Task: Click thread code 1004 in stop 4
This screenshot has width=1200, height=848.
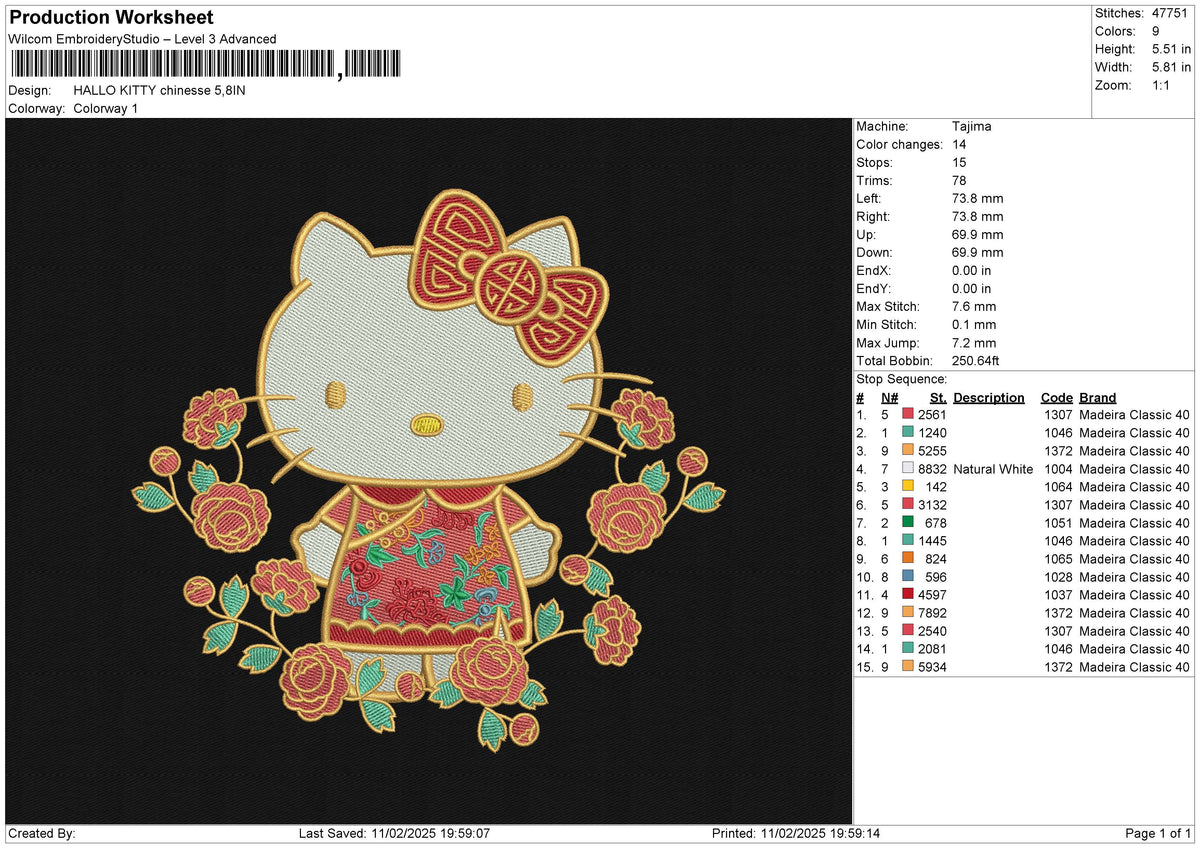Action: coord(1057,469)
